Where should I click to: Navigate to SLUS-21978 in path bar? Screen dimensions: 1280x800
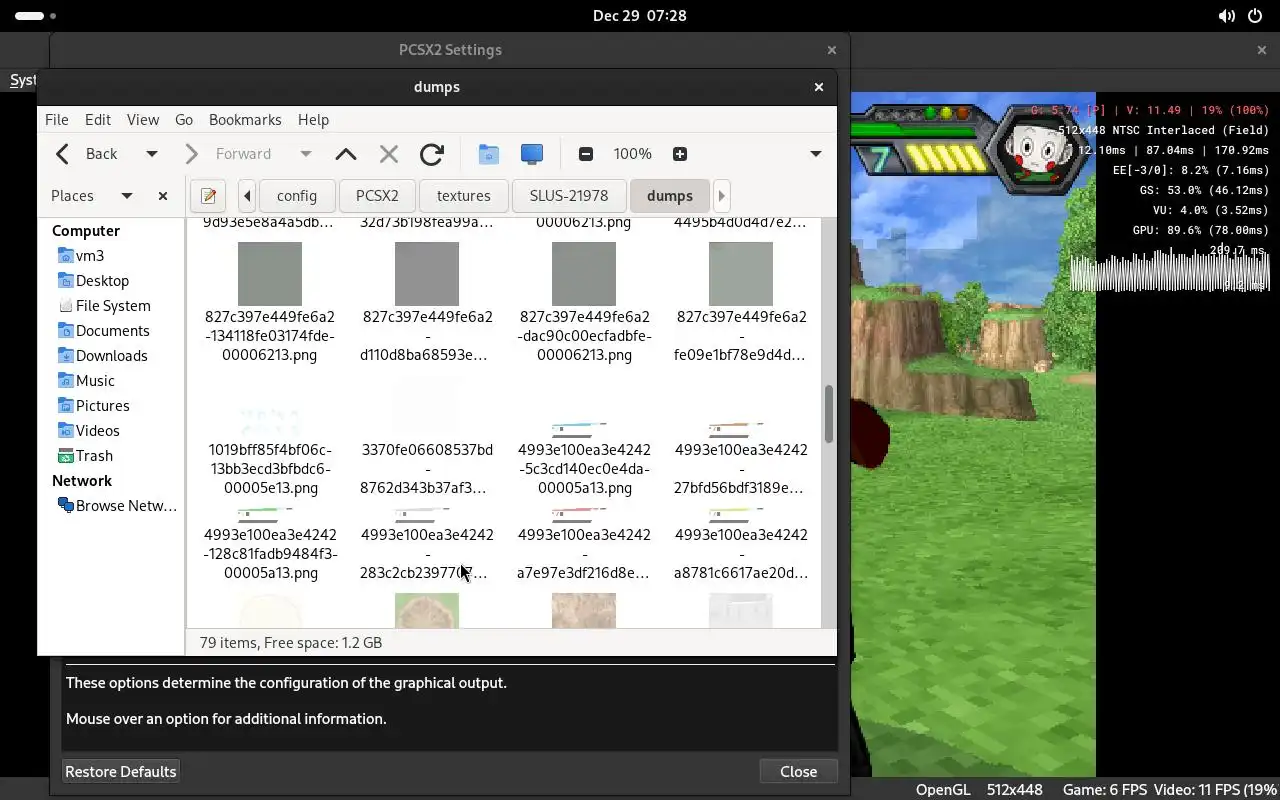click(x=569, y=196)
